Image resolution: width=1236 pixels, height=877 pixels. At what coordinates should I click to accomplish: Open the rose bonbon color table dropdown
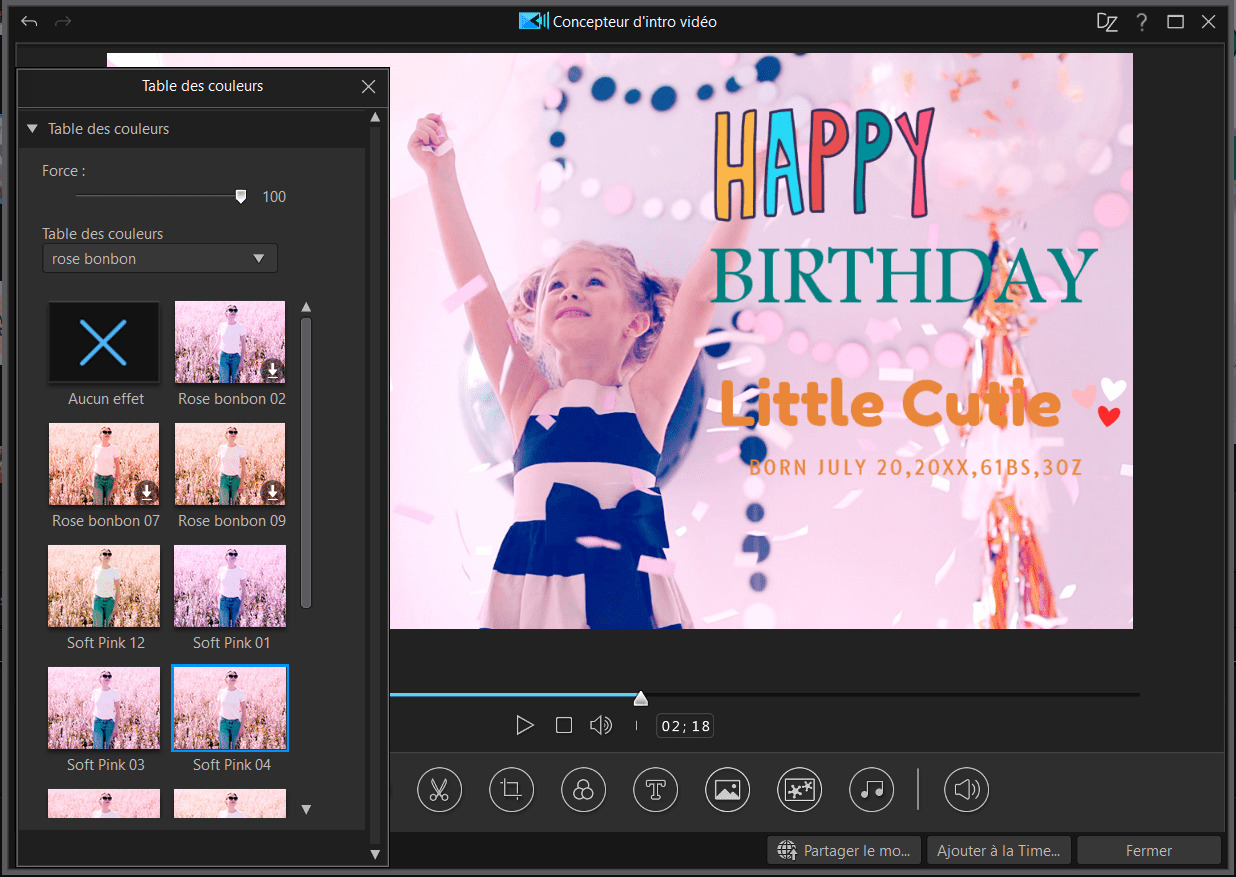(160, 258)
